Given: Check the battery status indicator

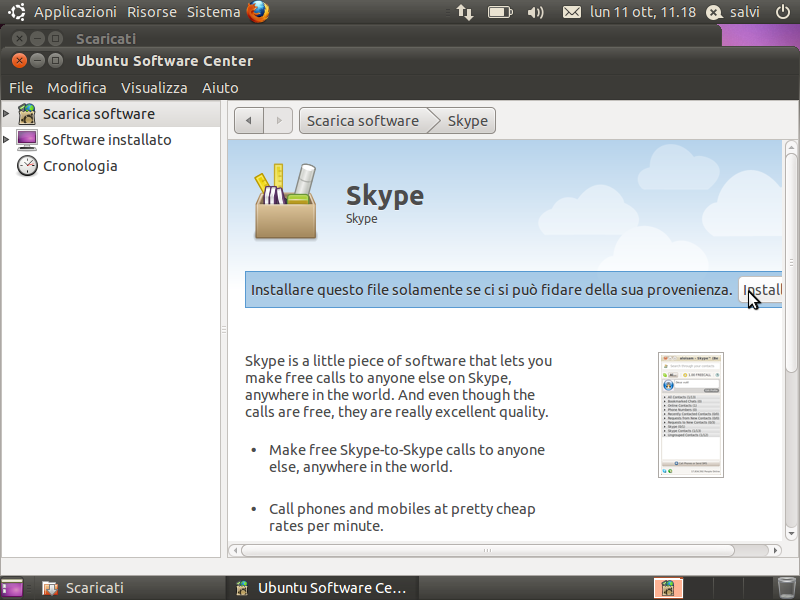Looking at the screenshot, I should [500, 12].
